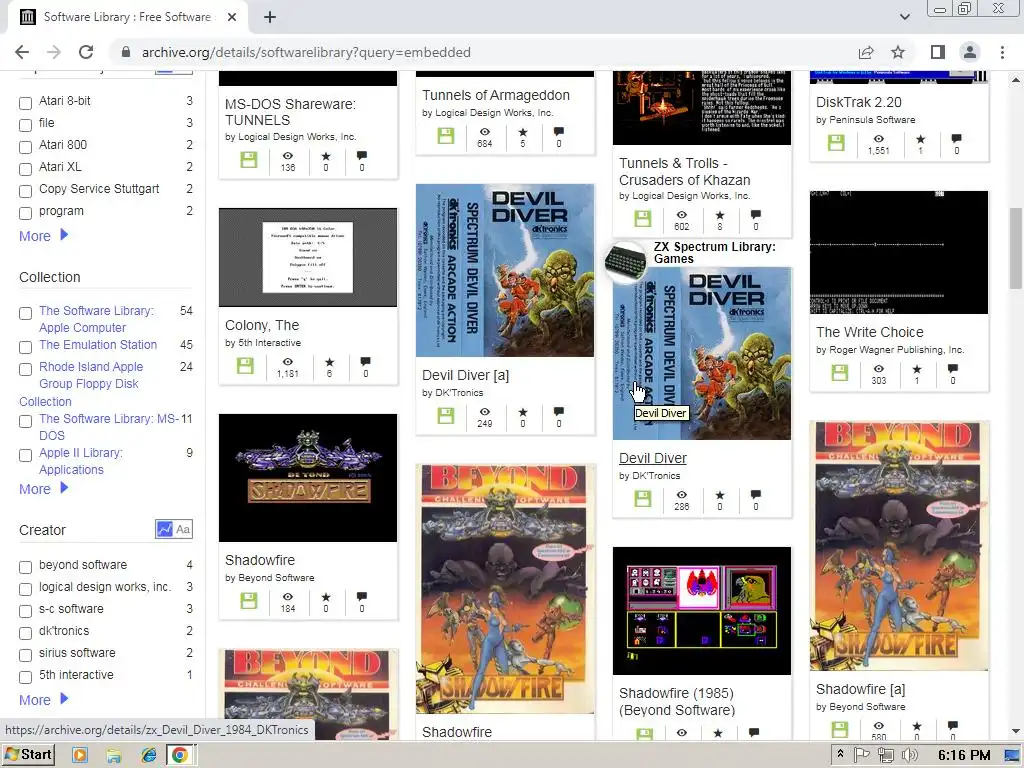This screenshot has height=768, width=1024.
Task: Check the sirius software creator filter
Action: [x=25, y=655]
